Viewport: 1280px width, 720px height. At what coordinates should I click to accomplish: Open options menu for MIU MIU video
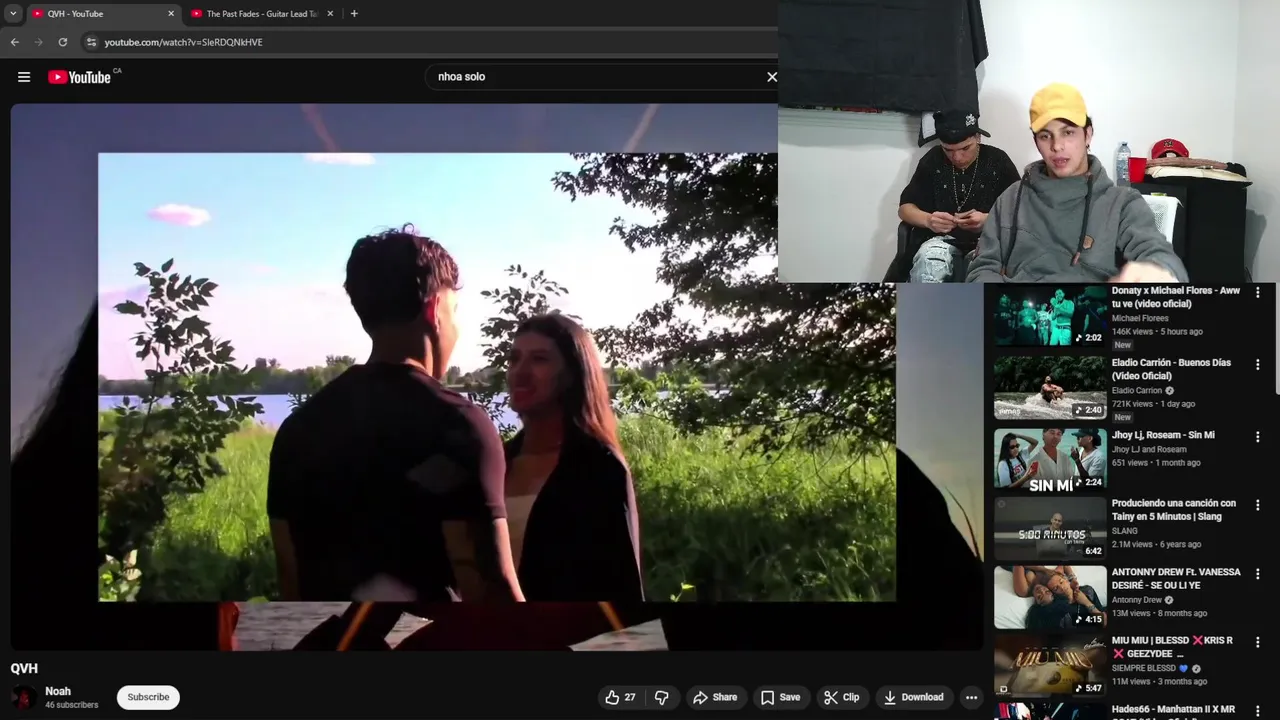(x=1258, y=642)
